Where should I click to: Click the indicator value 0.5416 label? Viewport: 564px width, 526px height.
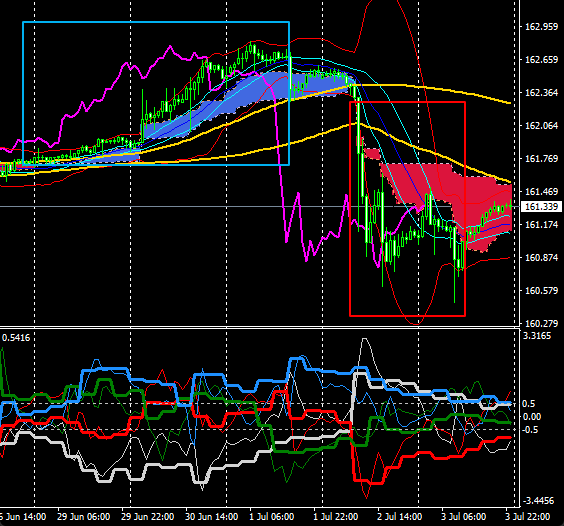pyautogui.click(x=16, y=338)
